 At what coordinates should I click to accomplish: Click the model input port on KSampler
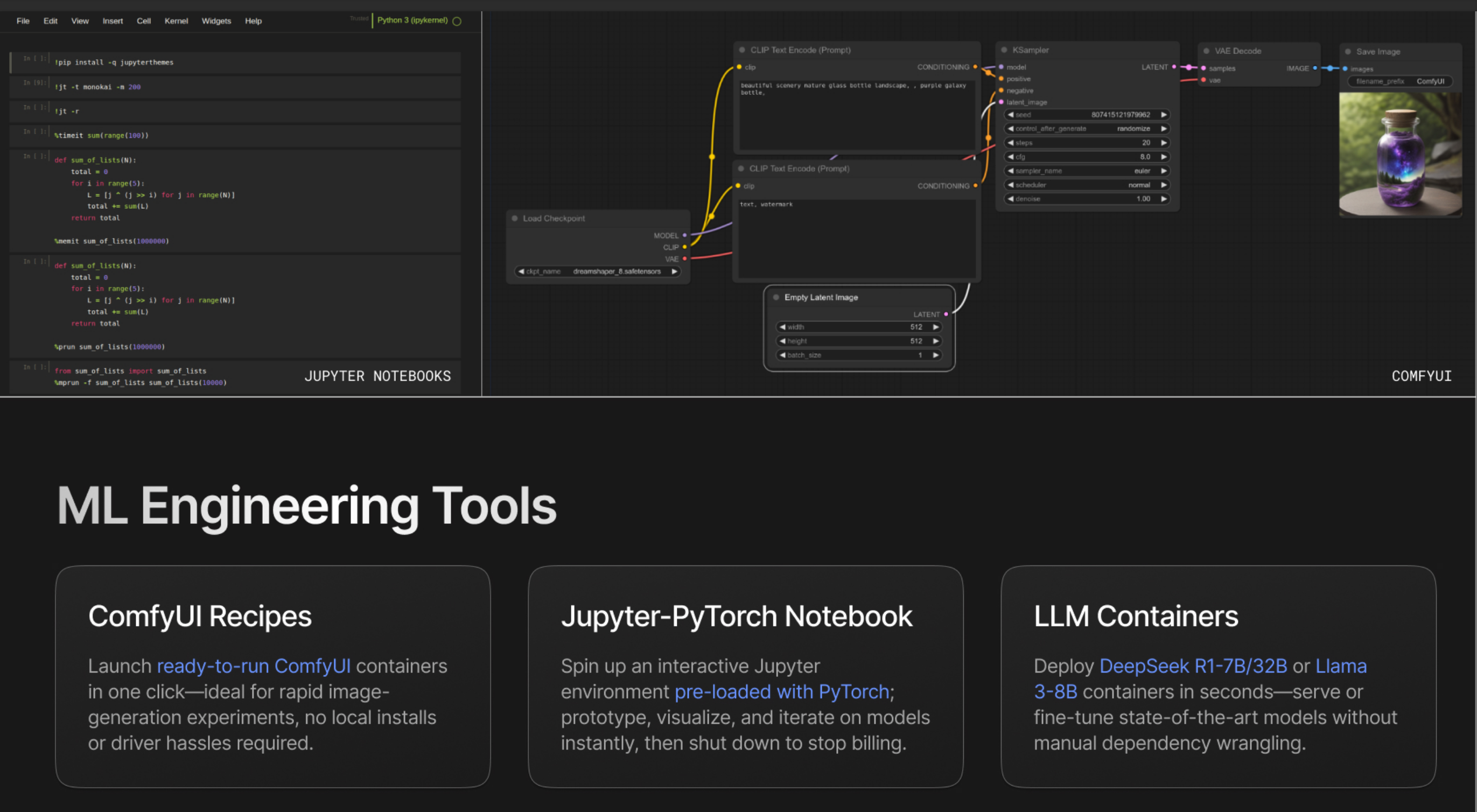click(1001, 67)
